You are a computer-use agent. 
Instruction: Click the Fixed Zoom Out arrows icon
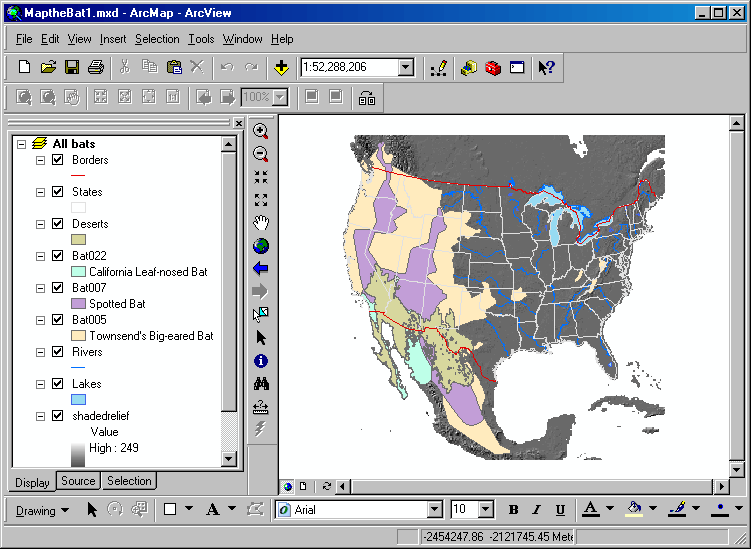(261, 200)
